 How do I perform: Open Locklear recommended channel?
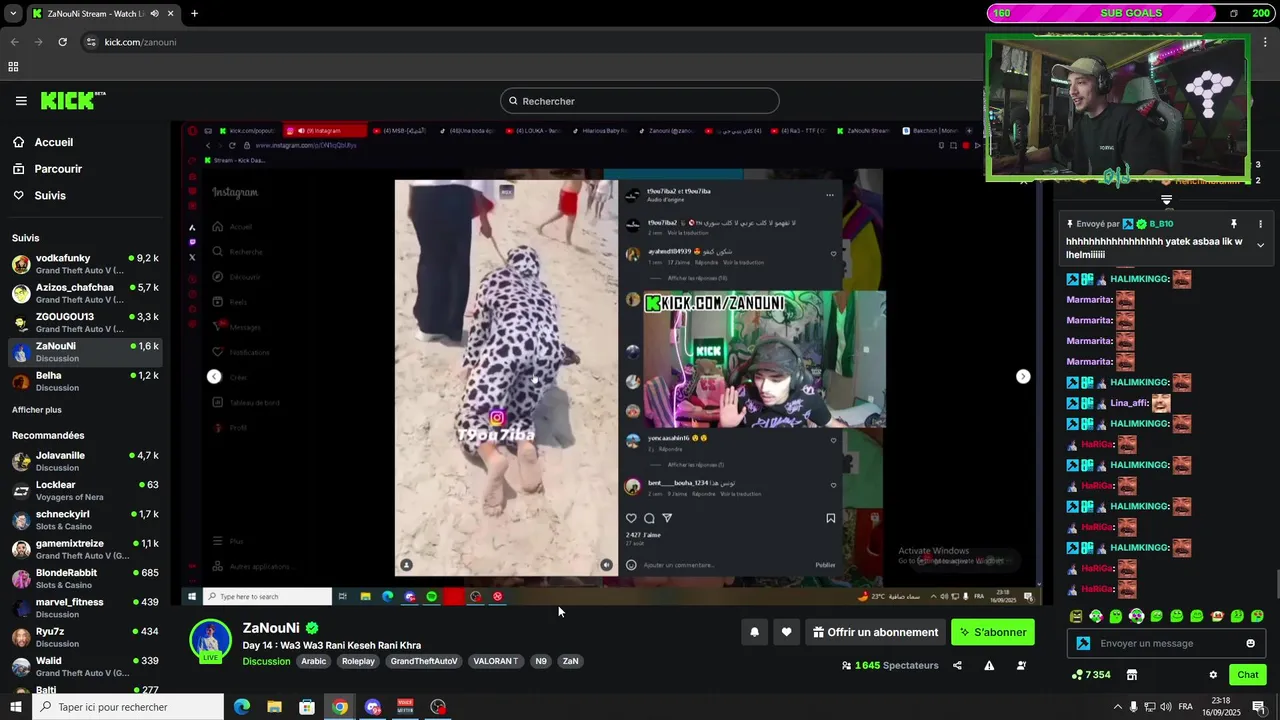(85, 490)
